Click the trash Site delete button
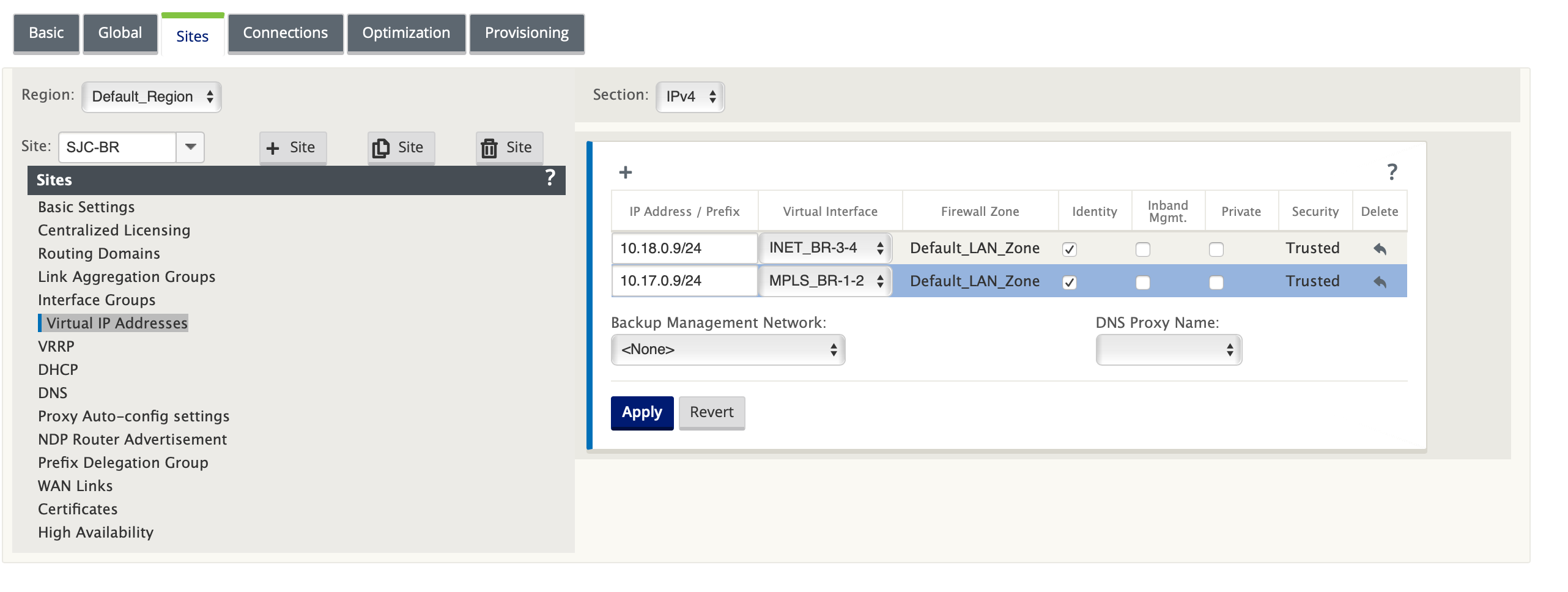 pyautogui.click(x=509, y=147)
